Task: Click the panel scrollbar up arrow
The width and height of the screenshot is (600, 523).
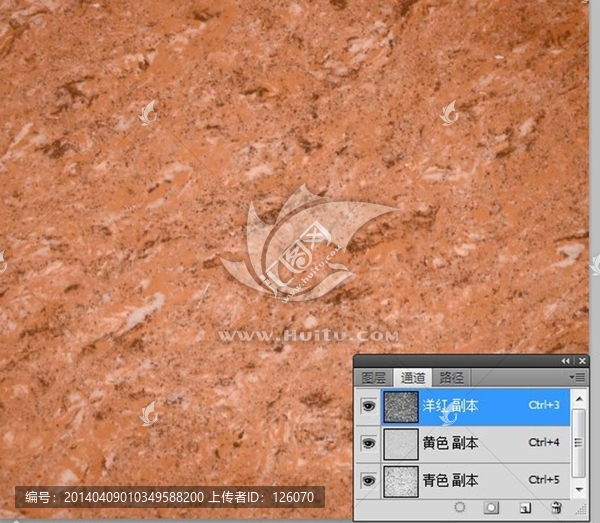Action: point(579,399)
